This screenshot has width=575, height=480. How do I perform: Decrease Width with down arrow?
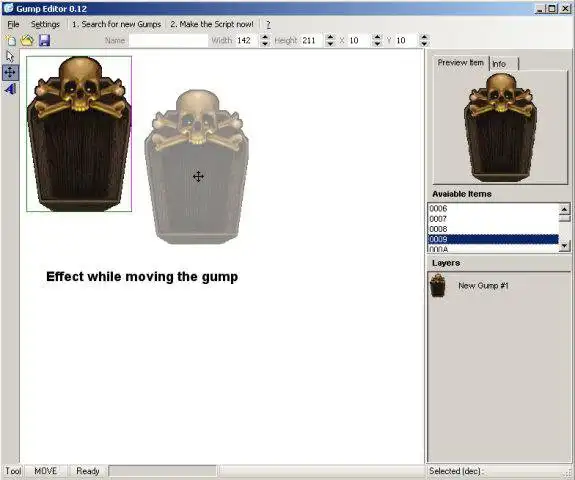tap(265, 43)
